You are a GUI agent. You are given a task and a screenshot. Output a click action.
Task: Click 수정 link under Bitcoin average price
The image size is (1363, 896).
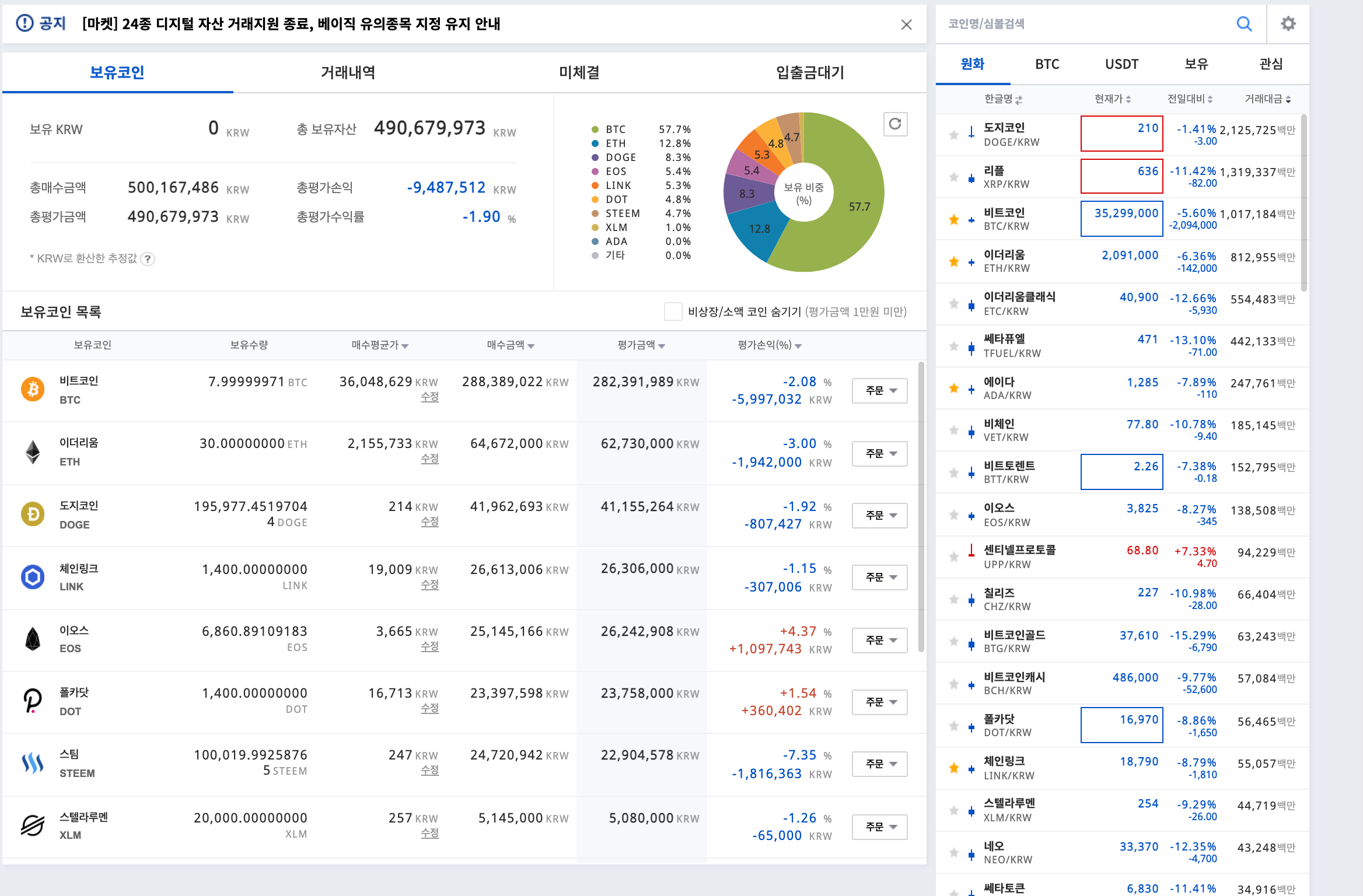point(429,397)
